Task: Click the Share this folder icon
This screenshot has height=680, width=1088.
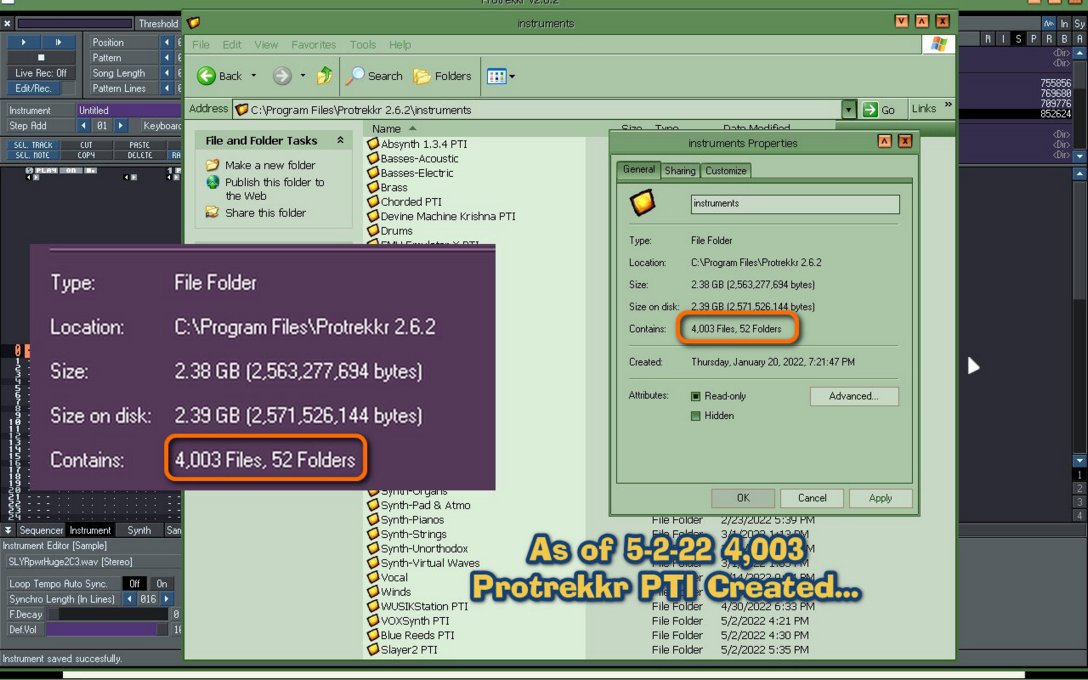Action: click(212, 212)
